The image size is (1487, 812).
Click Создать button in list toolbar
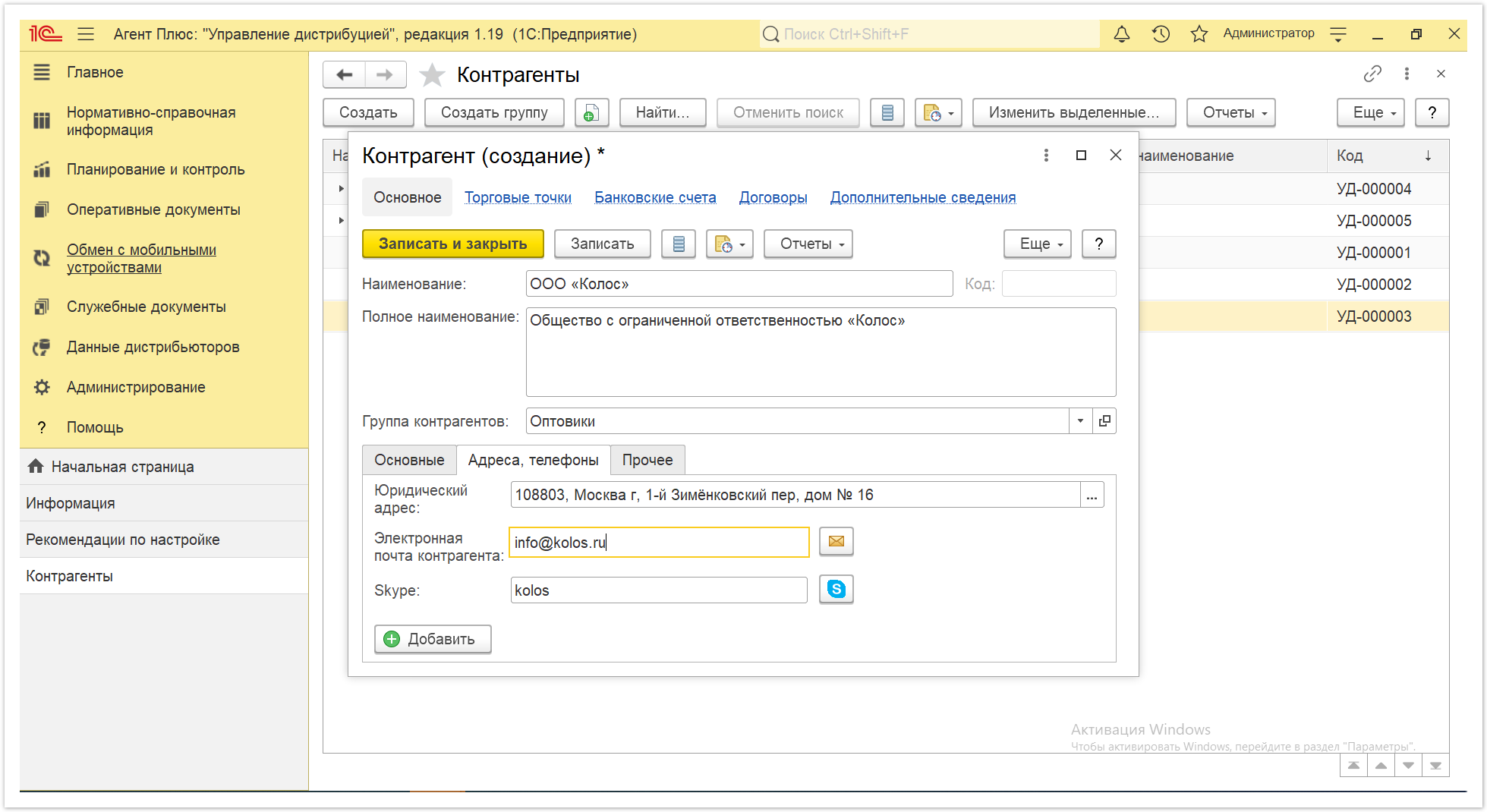pyautogui.click(x=368, y=112)
